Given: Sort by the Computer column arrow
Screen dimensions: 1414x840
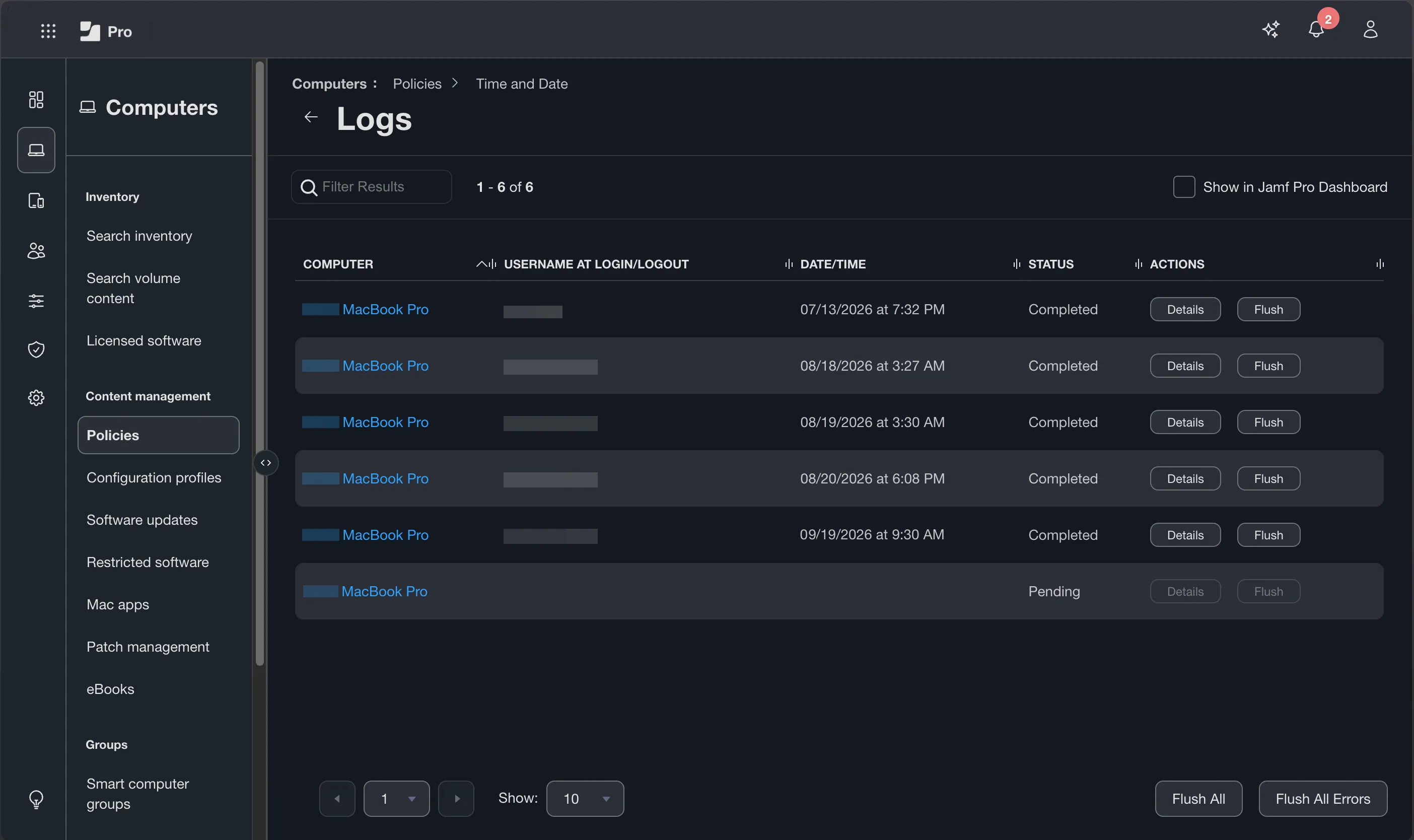Looking at the screenshot, I should [481, 264].
